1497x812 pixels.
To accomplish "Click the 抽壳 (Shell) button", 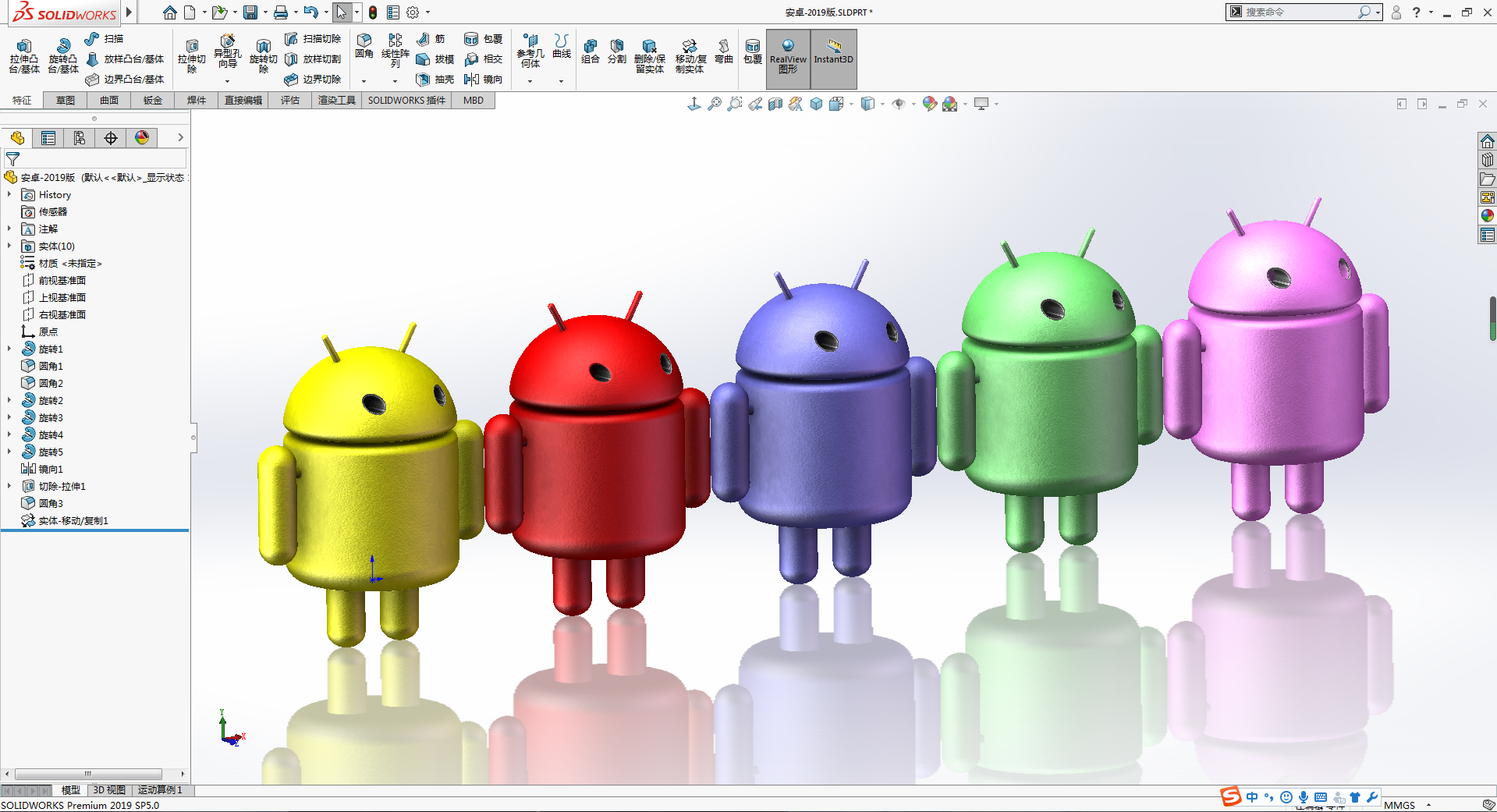I will click(435, 80).
